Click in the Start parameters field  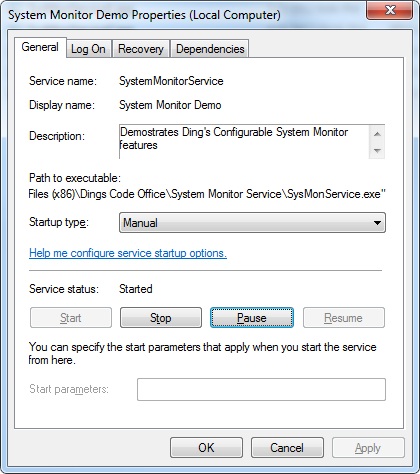(x=261, y=389)
